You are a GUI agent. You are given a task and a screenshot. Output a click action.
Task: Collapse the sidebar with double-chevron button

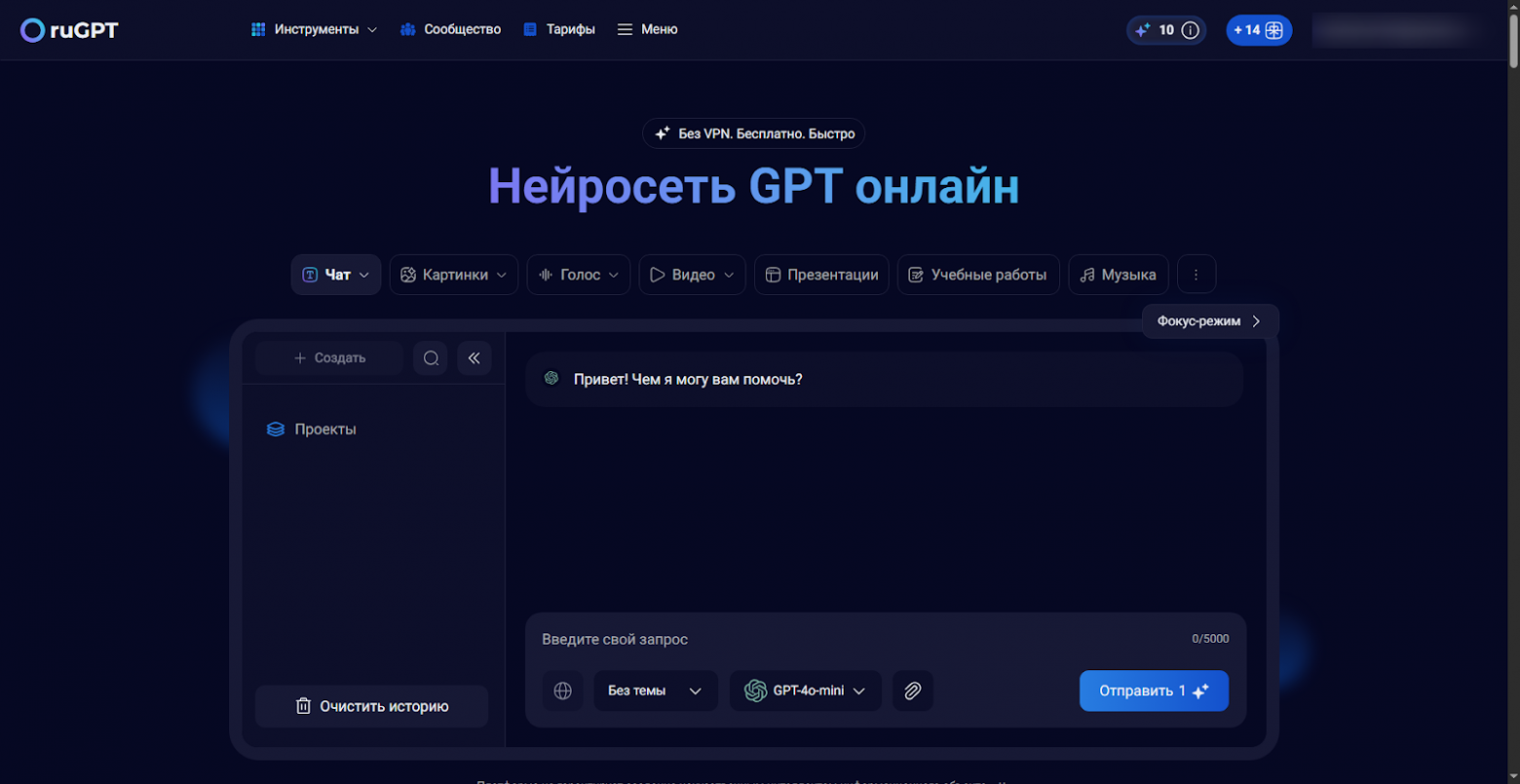[475, 357]
